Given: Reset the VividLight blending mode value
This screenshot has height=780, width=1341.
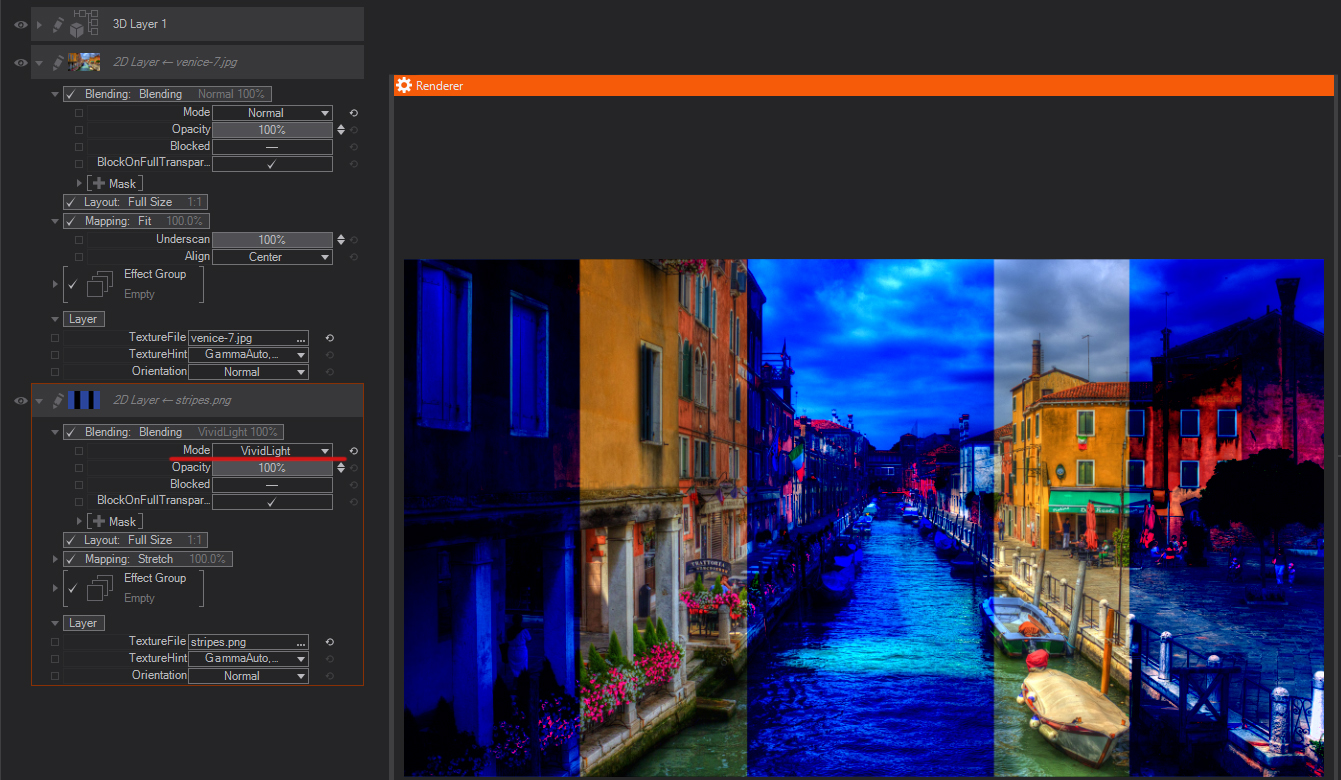Looking at the screenshot, I should click(x=353, y=451).
